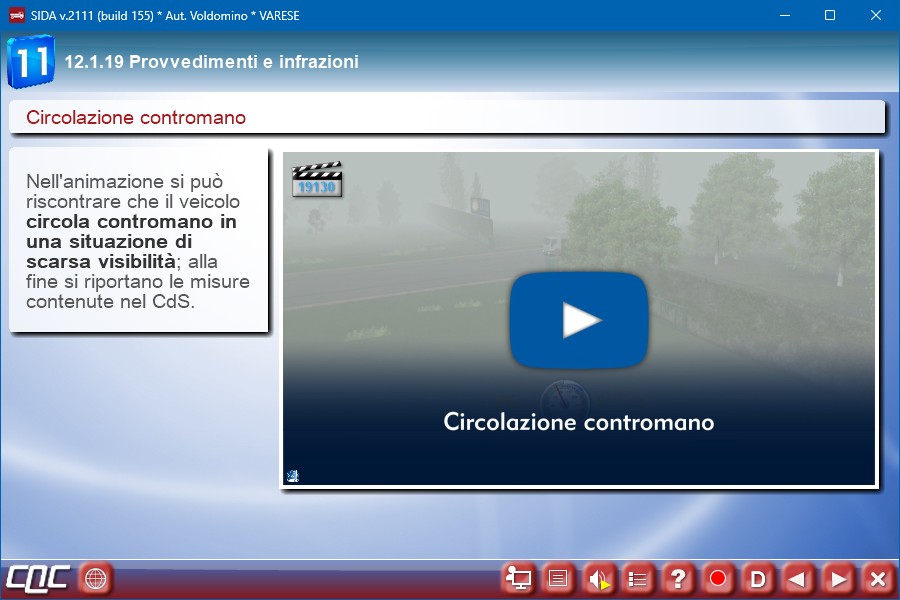900x600 pixels.
Task: Click the small icon in video corner
Action: point(292,476)
